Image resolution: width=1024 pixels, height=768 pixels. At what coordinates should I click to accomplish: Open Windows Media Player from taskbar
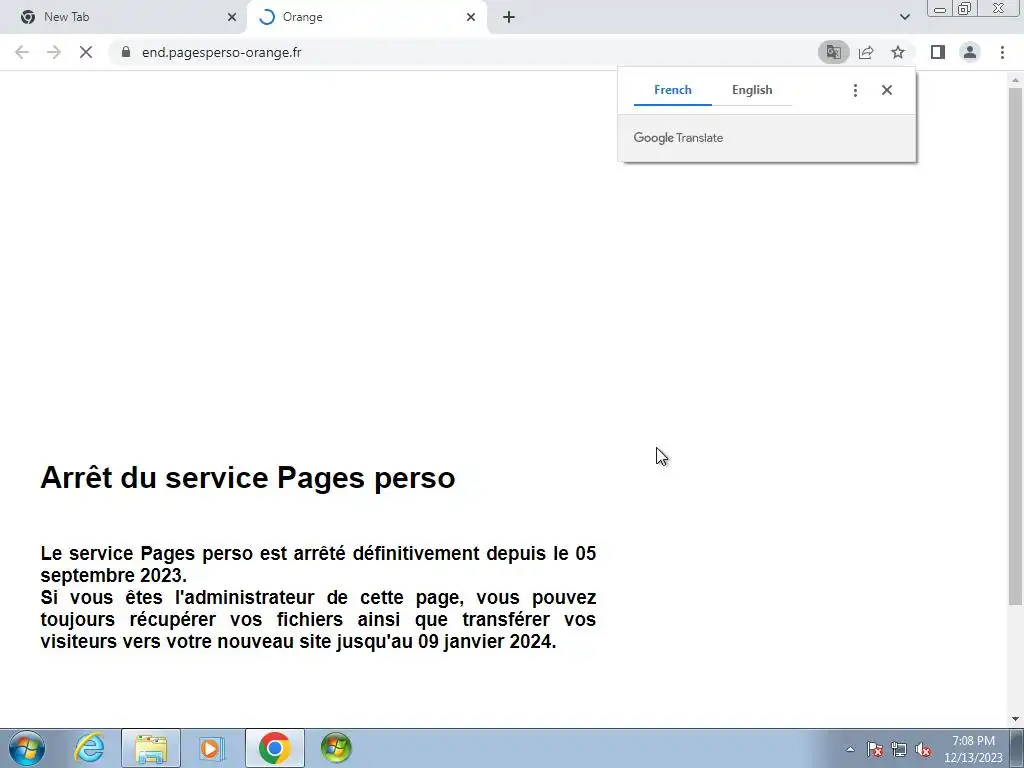click(212, 748)
